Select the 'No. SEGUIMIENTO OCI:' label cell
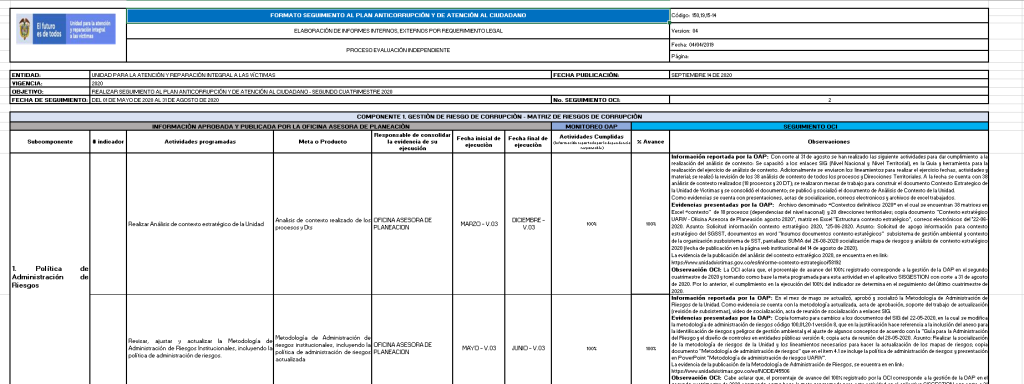Screen dimensions: 1024x384 [611, 100]
